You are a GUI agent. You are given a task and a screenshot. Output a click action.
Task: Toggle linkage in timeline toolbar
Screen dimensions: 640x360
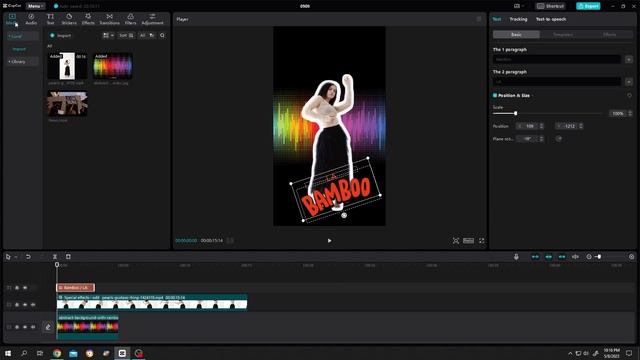562,257
